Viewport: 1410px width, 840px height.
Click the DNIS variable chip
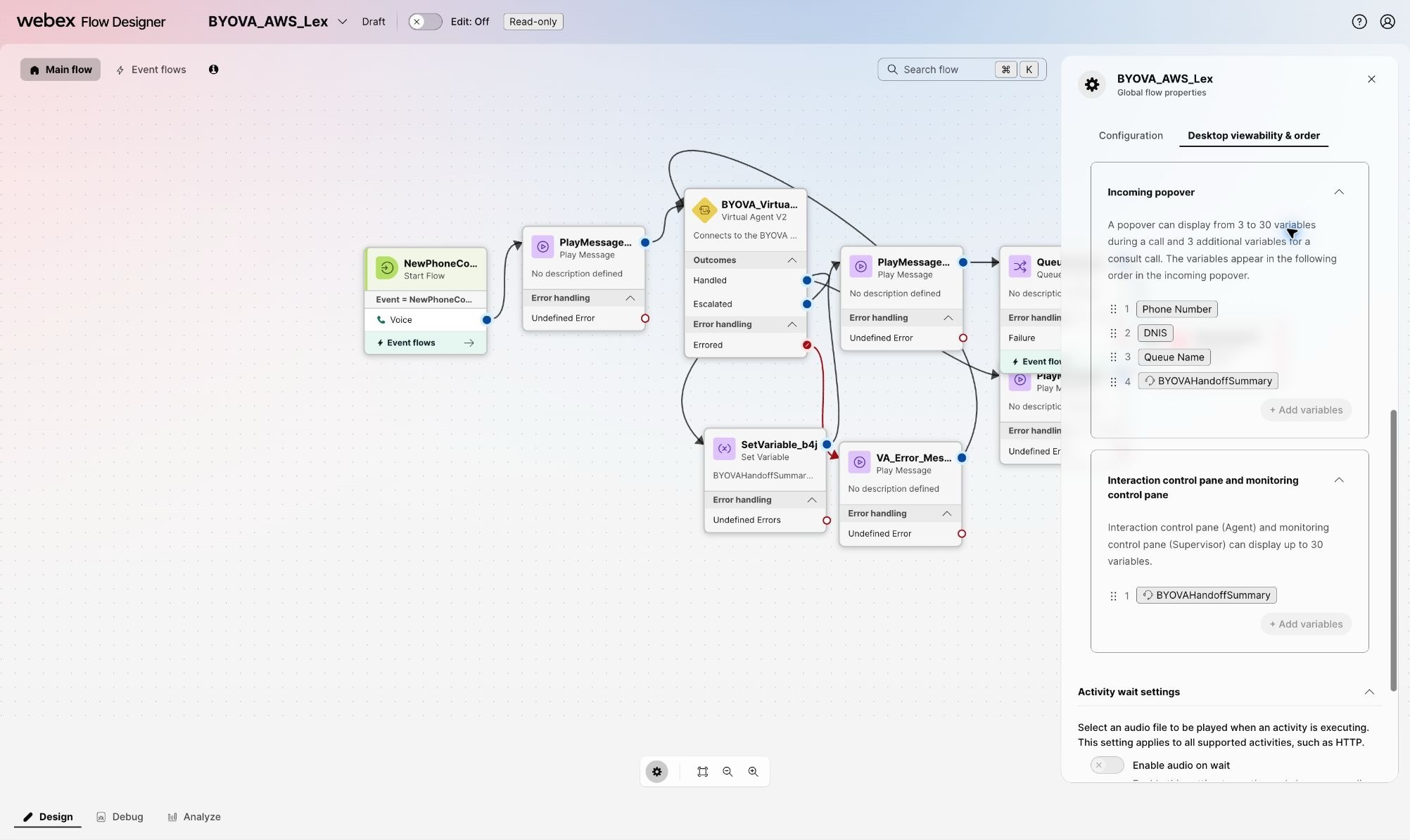pos(1155,333)
